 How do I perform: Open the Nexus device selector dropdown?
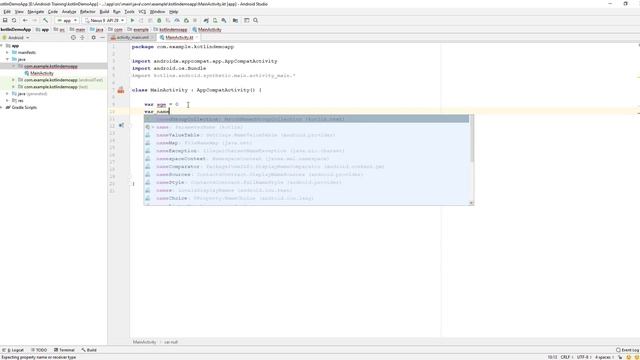tap(104, 20)
